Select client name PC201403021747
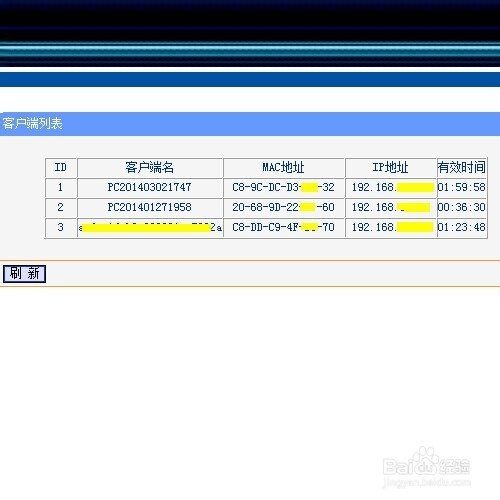The image size is (500, 500). (x=150, y=187)
